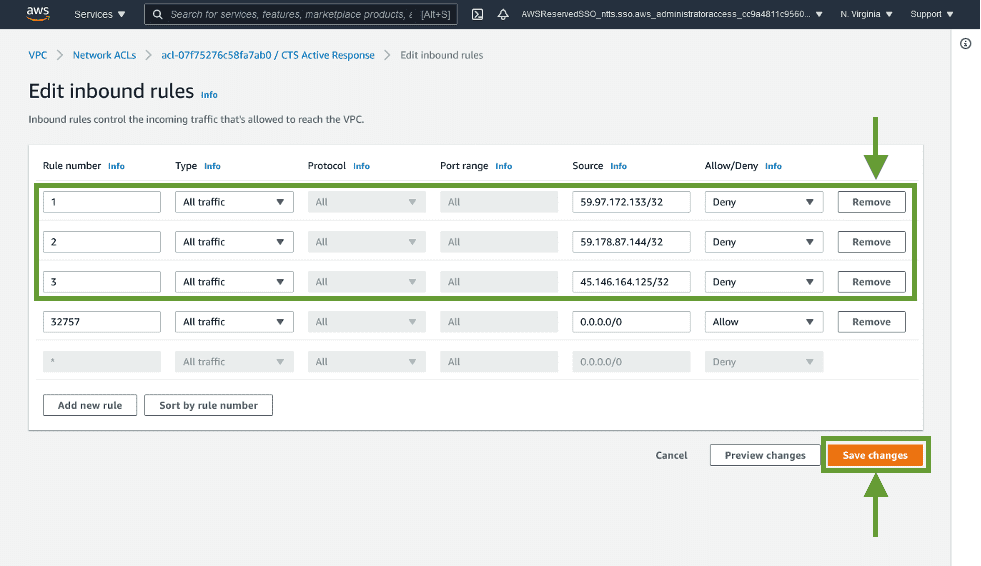Open Deny dropdown for rule 3

[x=764, y=282]
